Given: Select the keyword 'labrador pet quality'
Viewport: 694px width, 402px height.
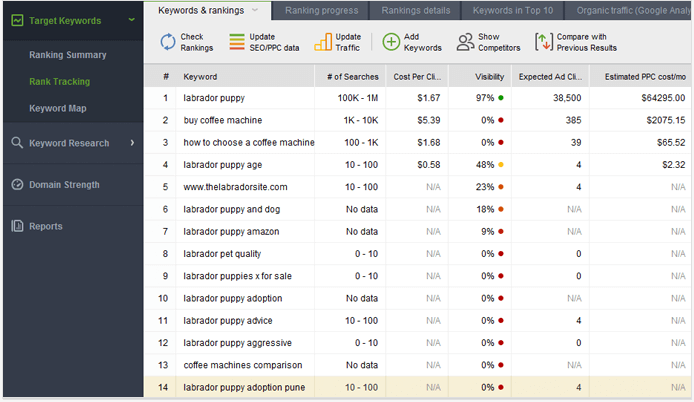Looking at the screenshot, I should click(x=222, y=254).
